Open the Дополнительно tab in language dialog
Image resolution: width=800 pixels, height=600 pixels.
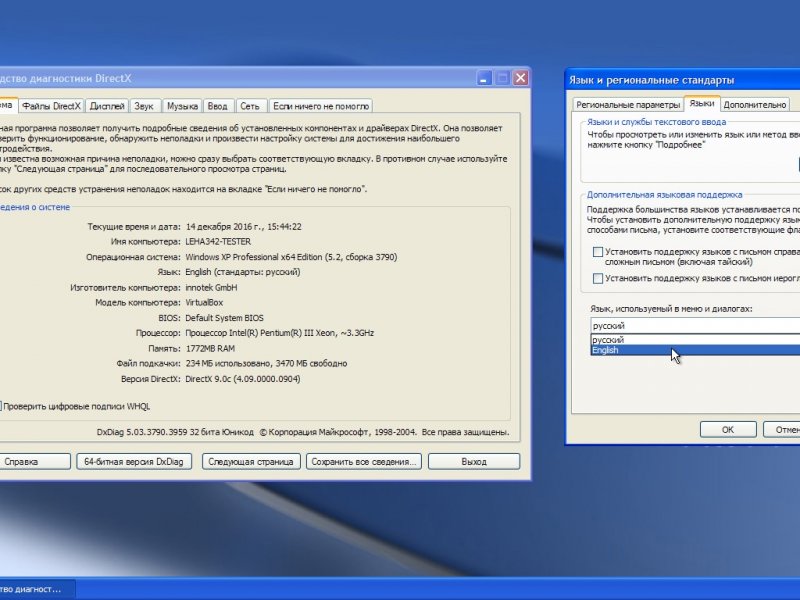click(755, 105)
